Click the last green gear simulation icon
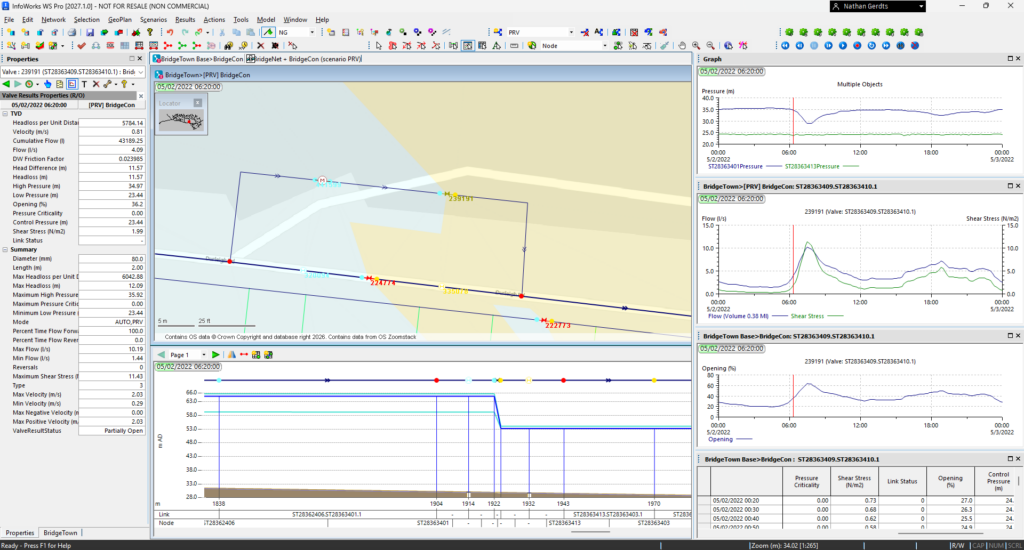The image size is (1024, 550). [919, 32]
